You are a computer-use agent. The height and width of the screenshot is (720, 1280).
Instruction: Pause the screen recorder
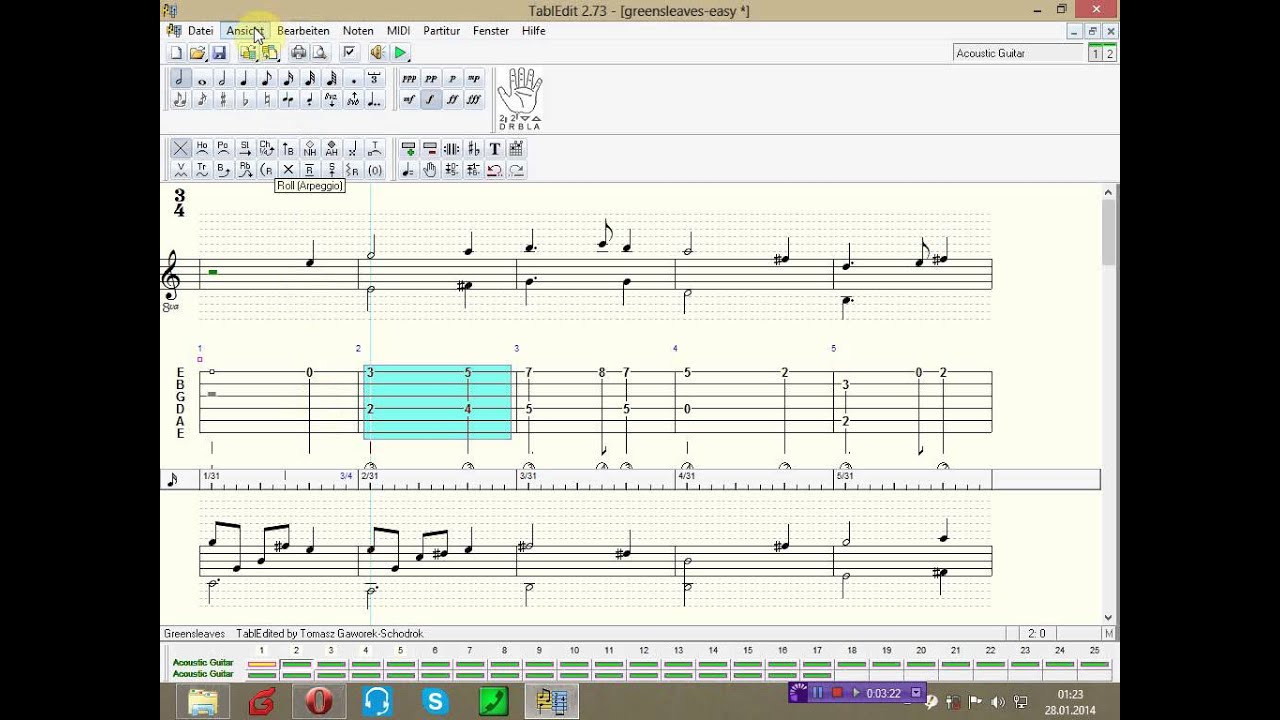tap(817, 692)
